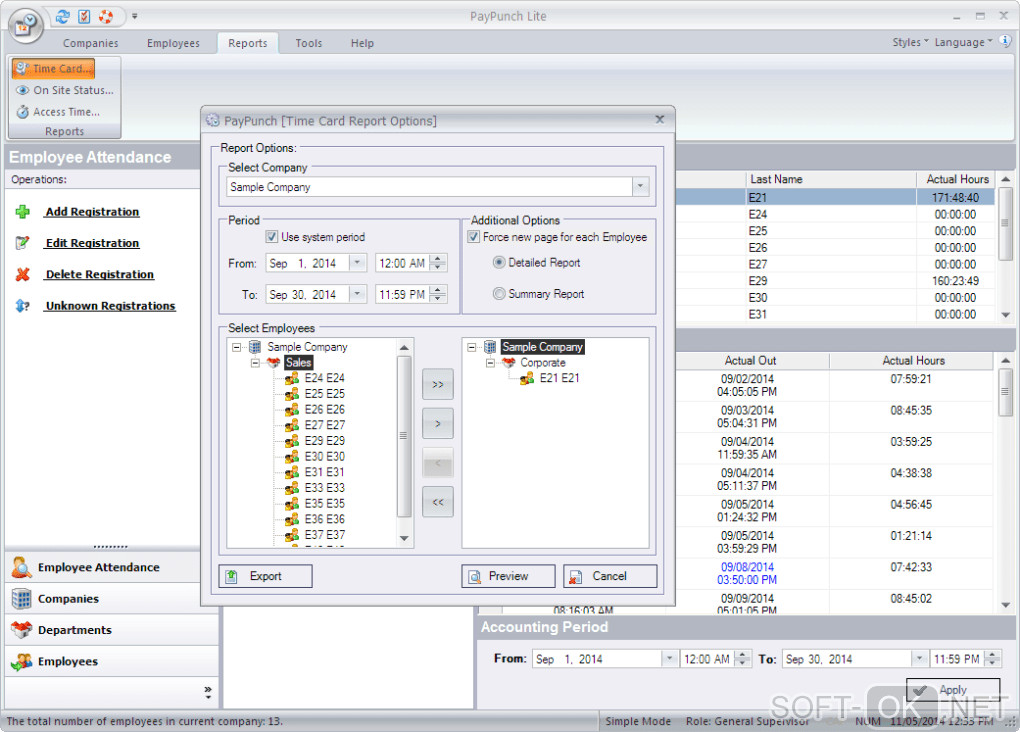Screen dimensions: 1020x732
Task: Click the Edit Registration pencil icon
Action: coord(23,243)
